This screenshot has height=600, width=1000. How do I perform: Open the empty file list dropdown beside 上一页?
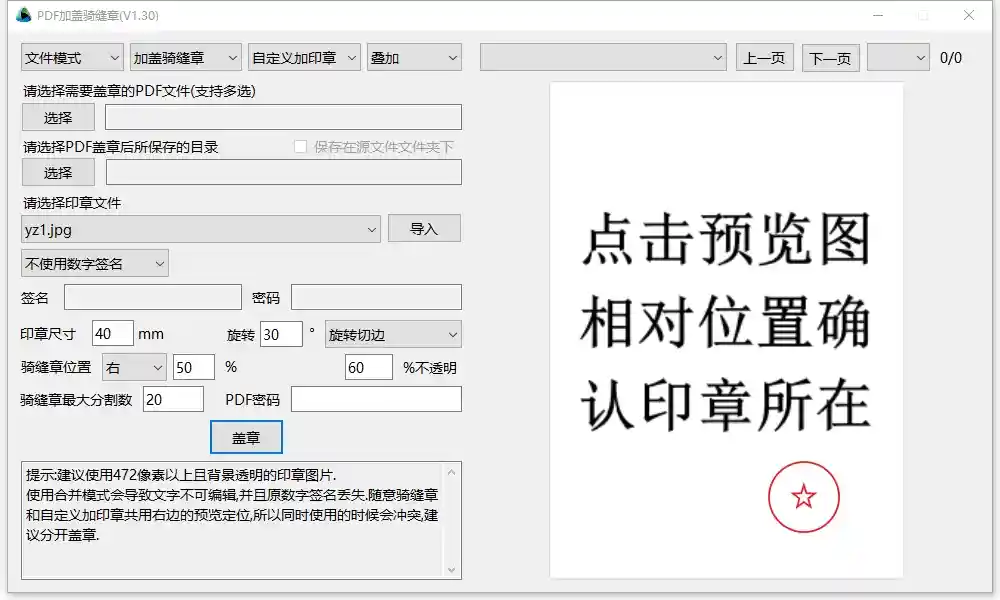603,58
